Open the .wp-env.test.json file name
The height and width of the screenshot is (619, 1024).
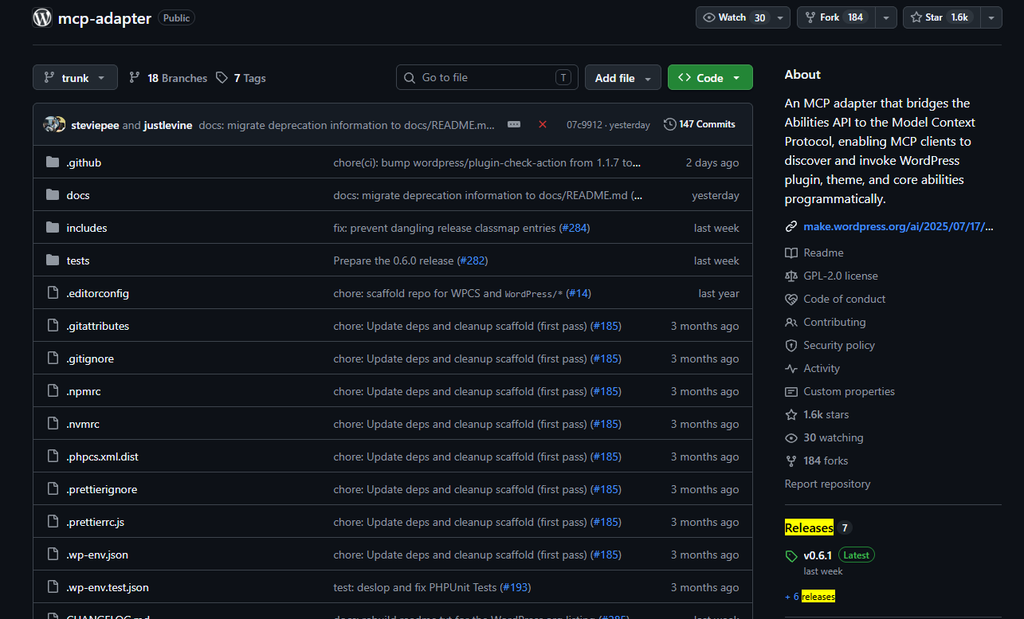click(x=107, y=587)
